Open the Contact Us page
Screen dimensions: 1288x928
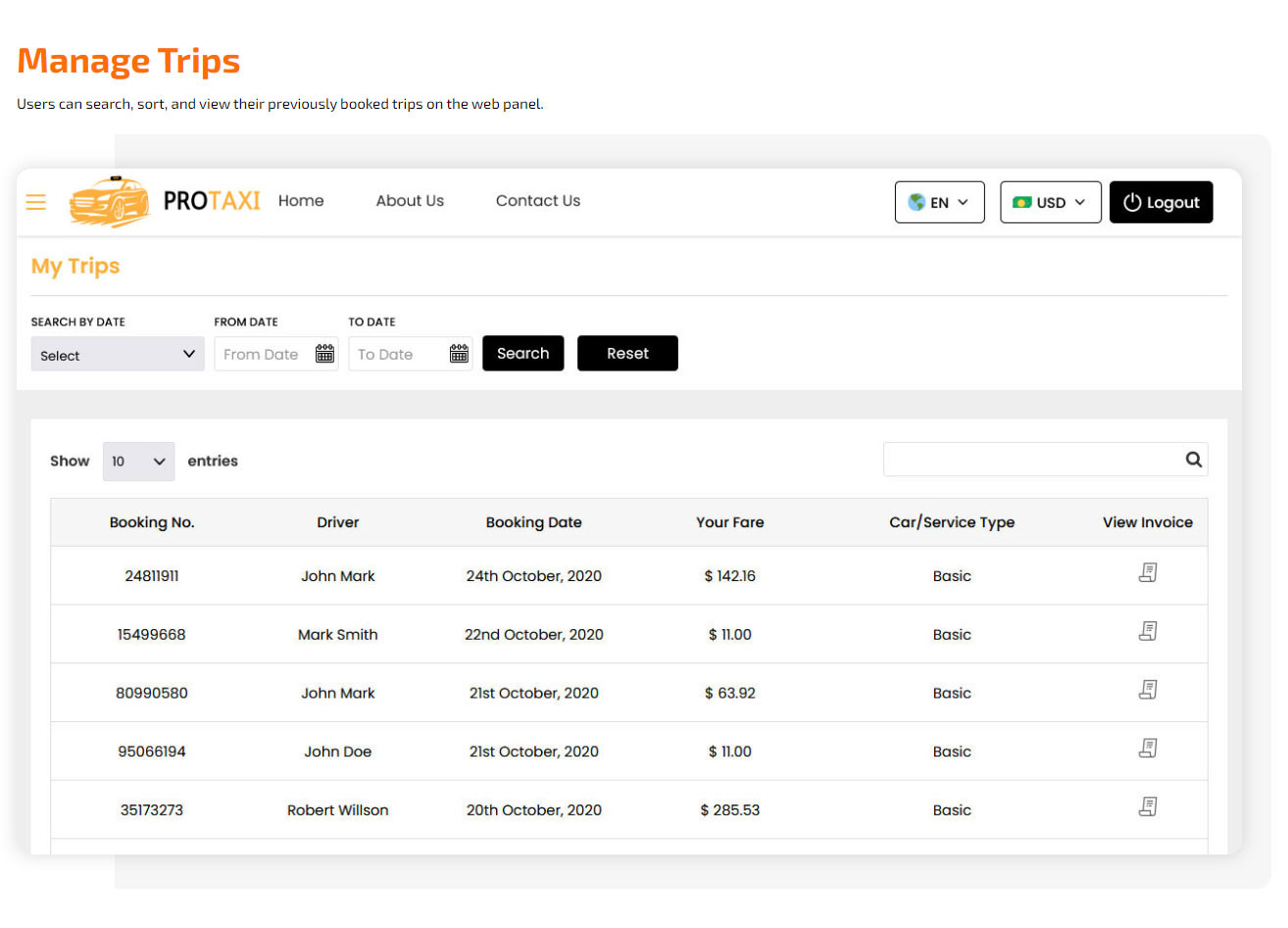[537, 201]
